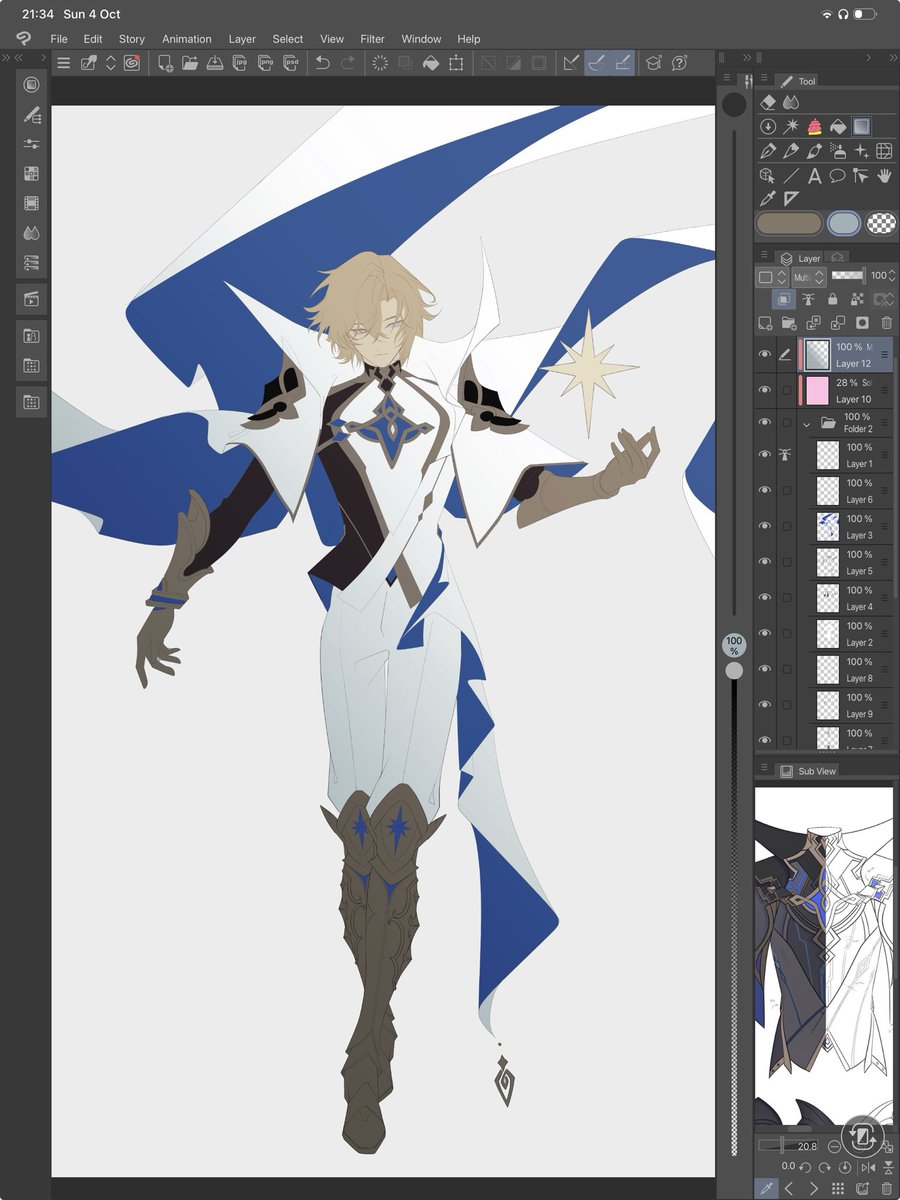Select the Ruler triangle tool
Image resolution: width=900 pixels, height=1200 pixels.
(791, 199)
